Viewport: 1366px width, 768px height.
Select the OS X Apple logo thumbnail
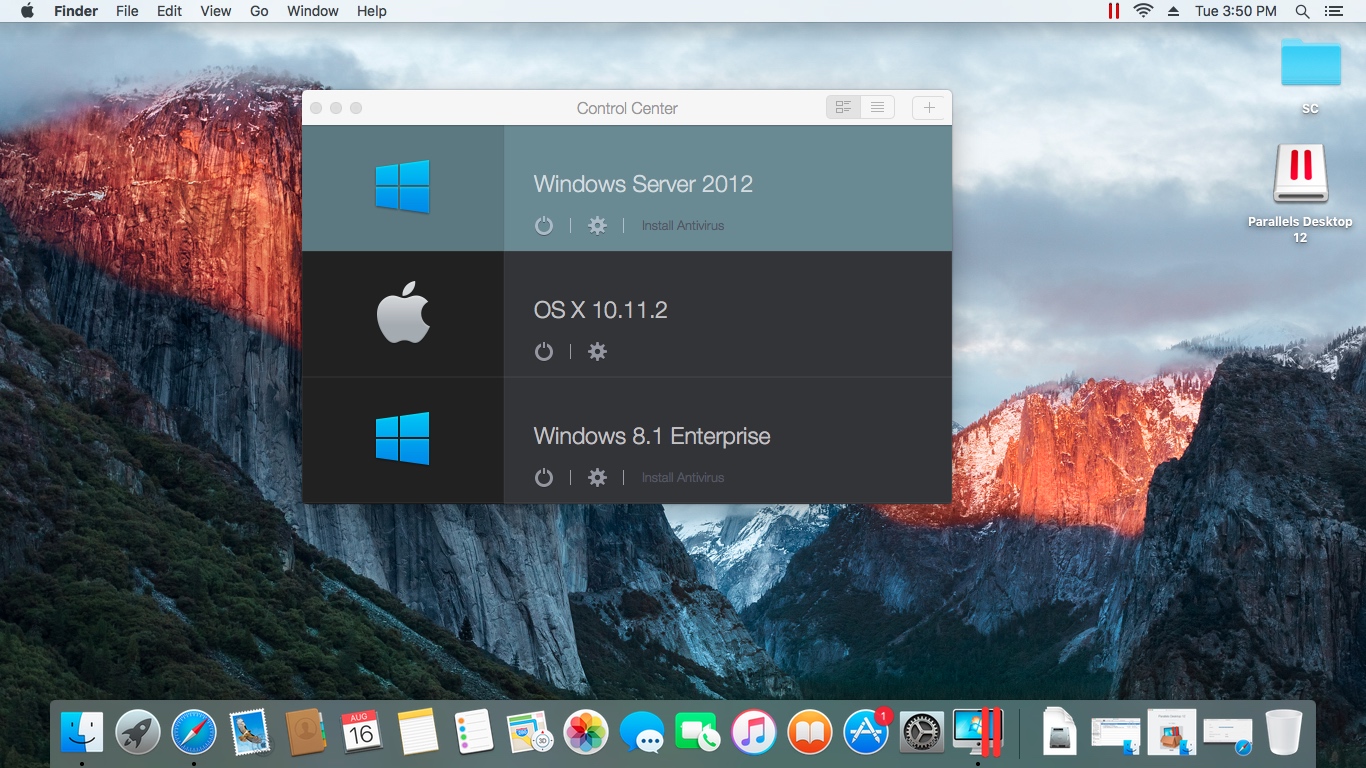point(403,314)
